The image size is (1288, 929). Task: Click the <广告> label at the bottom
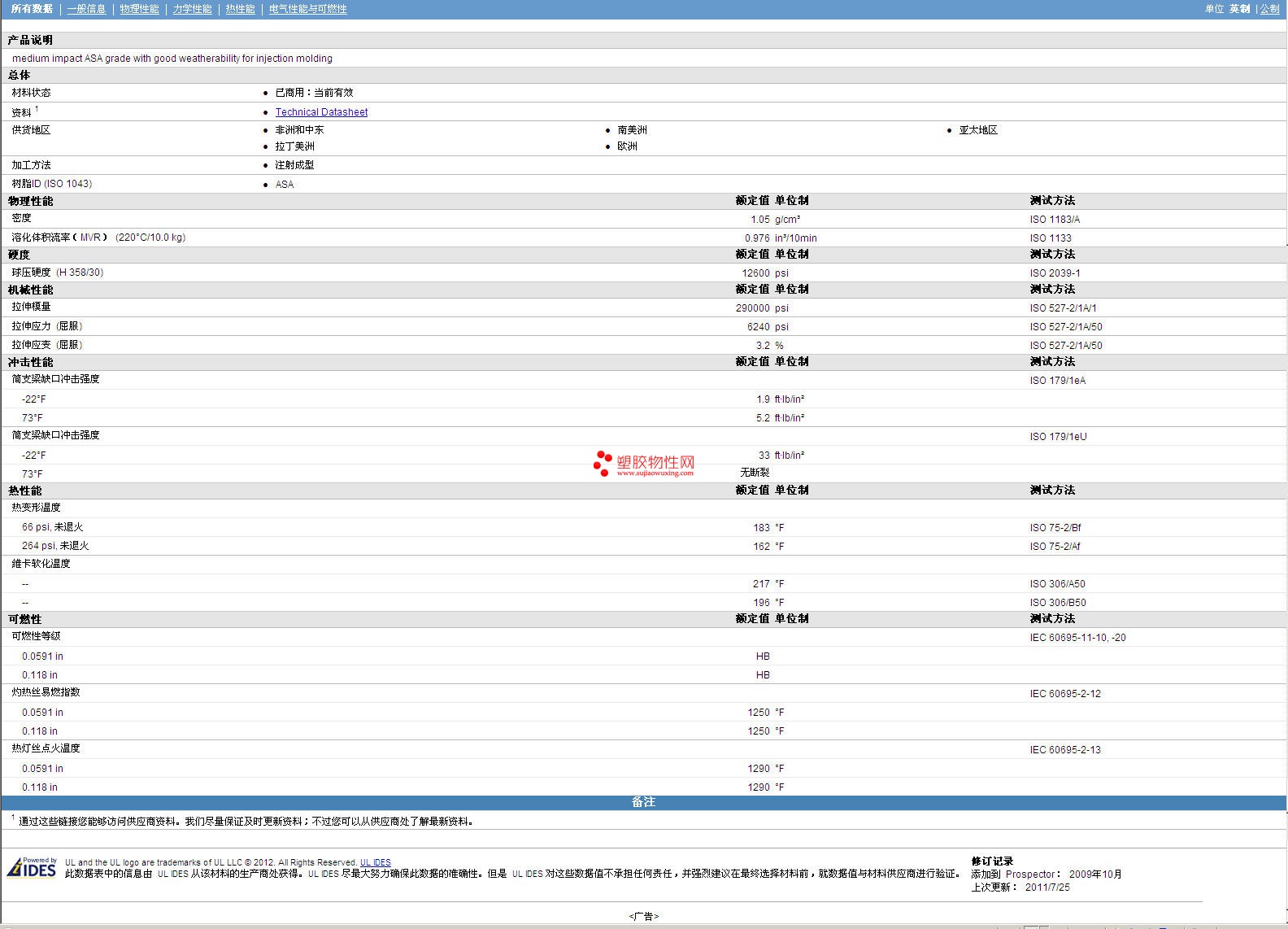pos(643,916)
